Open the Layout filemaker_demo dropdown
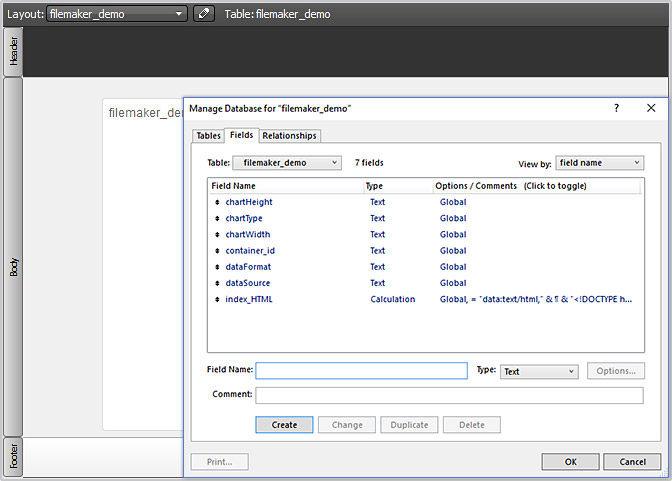Screen dimensions: 672x481 [117, 14]
